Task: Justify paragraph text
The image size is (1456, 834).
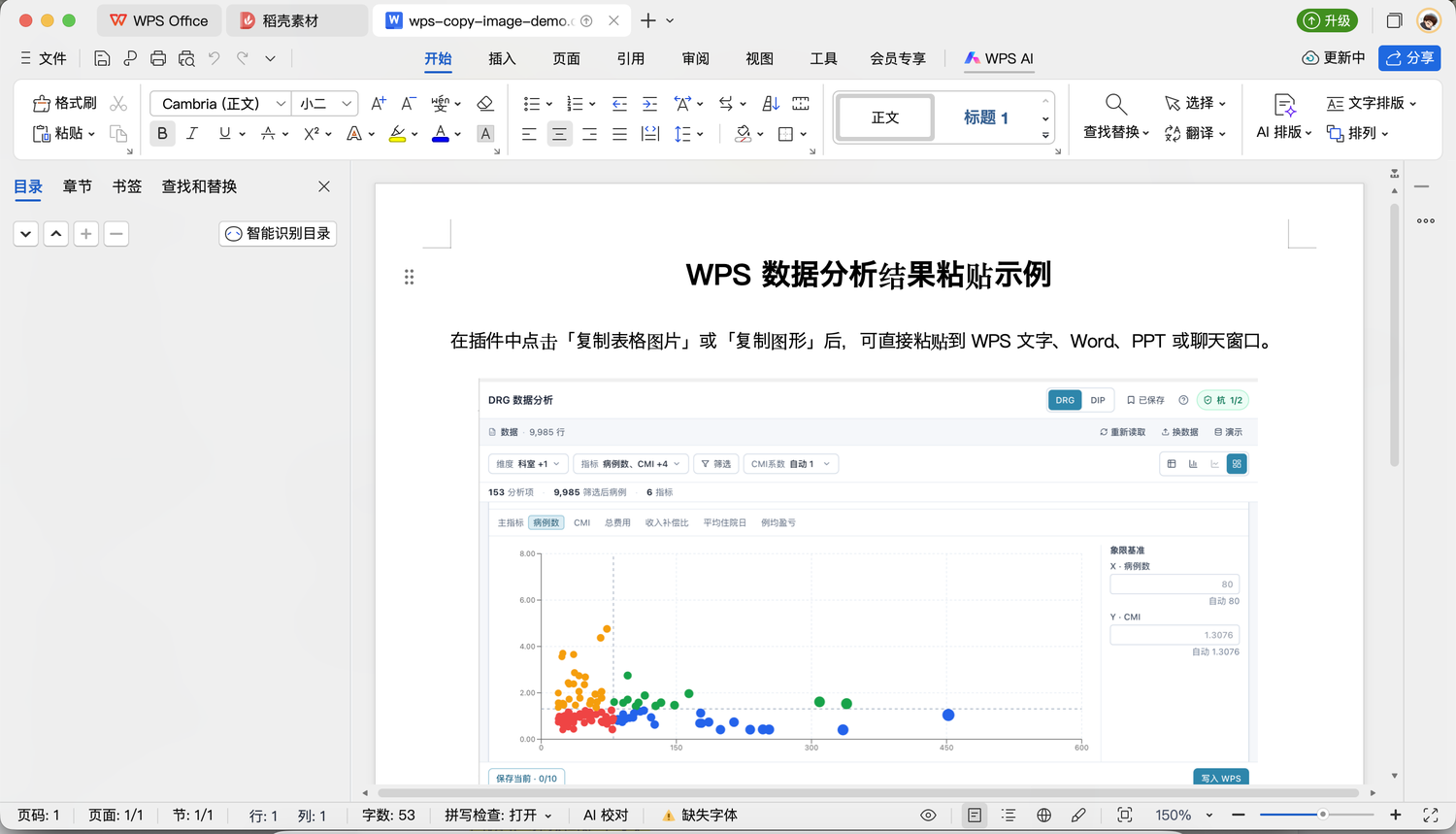Action: (619, 134)
